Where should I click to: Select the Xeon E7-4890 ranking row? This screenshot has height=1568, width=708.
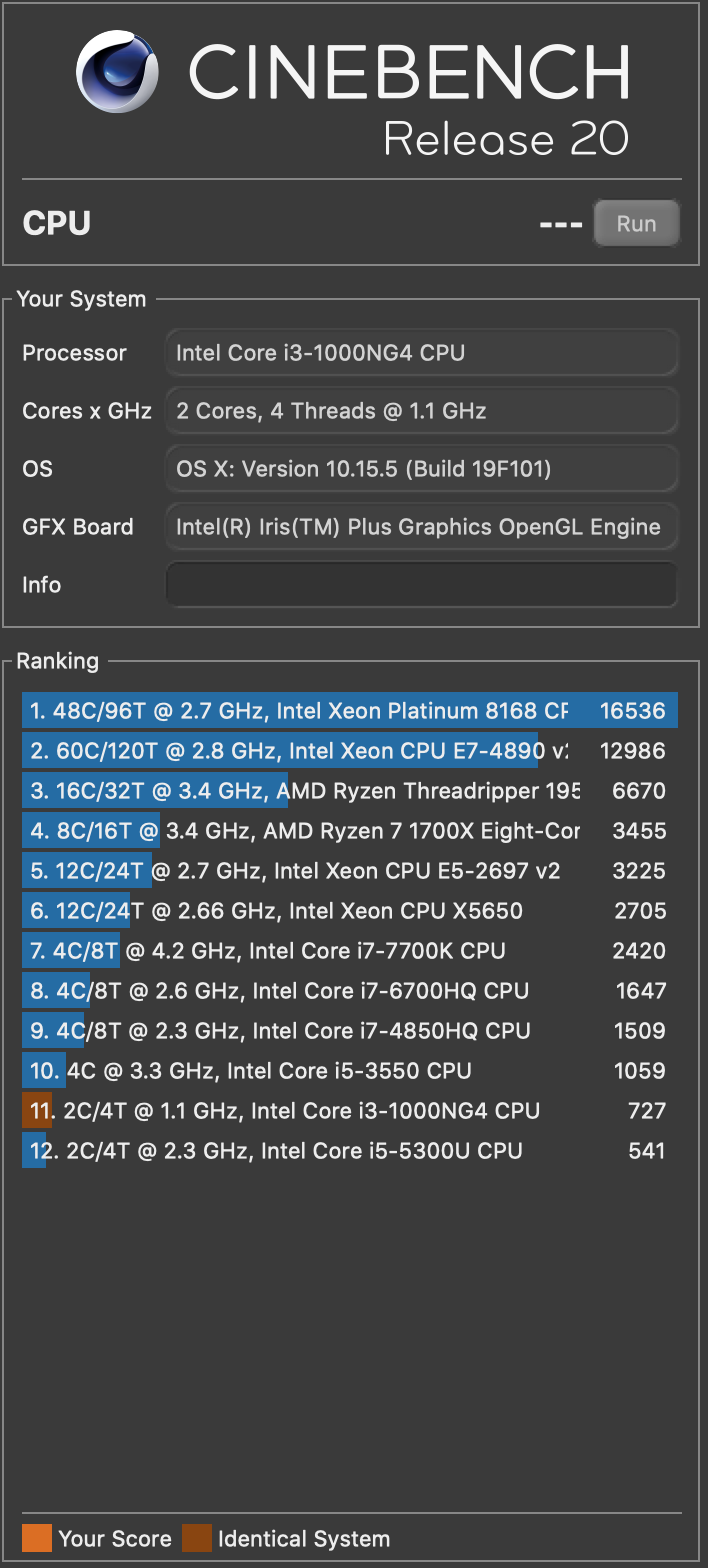point(350,751)
